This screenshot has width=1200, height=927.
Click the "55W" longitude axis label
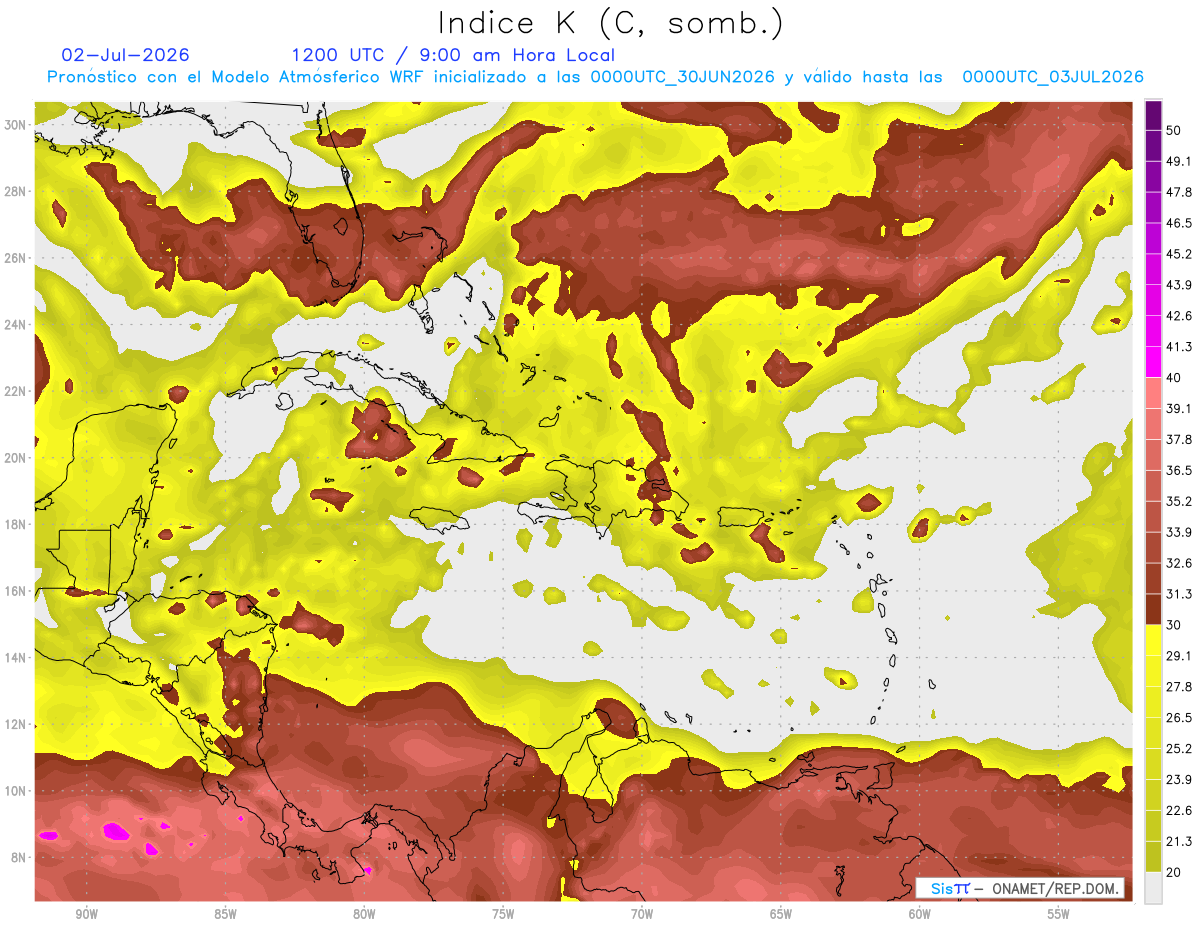(x=1059, y=915)
